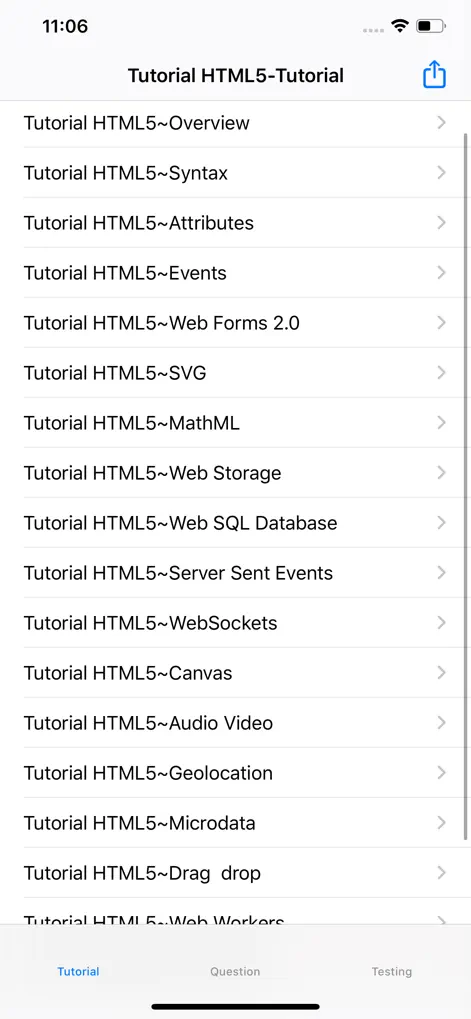Open the Geolocation row's chevron
Screen dimensions: 471x1019
pyautogui.click(x=442, y=773)
